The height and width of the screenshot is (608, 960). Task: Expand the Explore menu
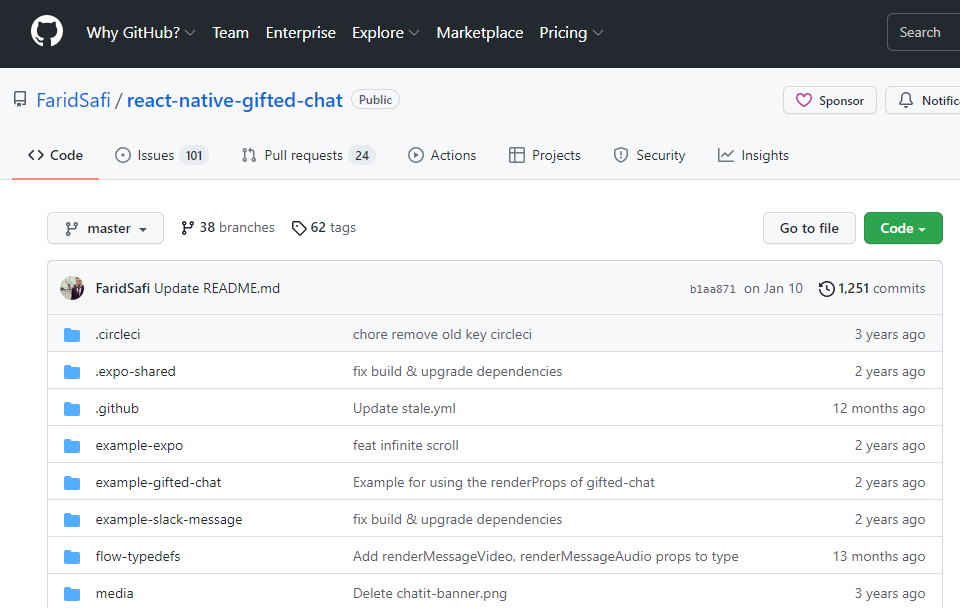coord(386,32)
